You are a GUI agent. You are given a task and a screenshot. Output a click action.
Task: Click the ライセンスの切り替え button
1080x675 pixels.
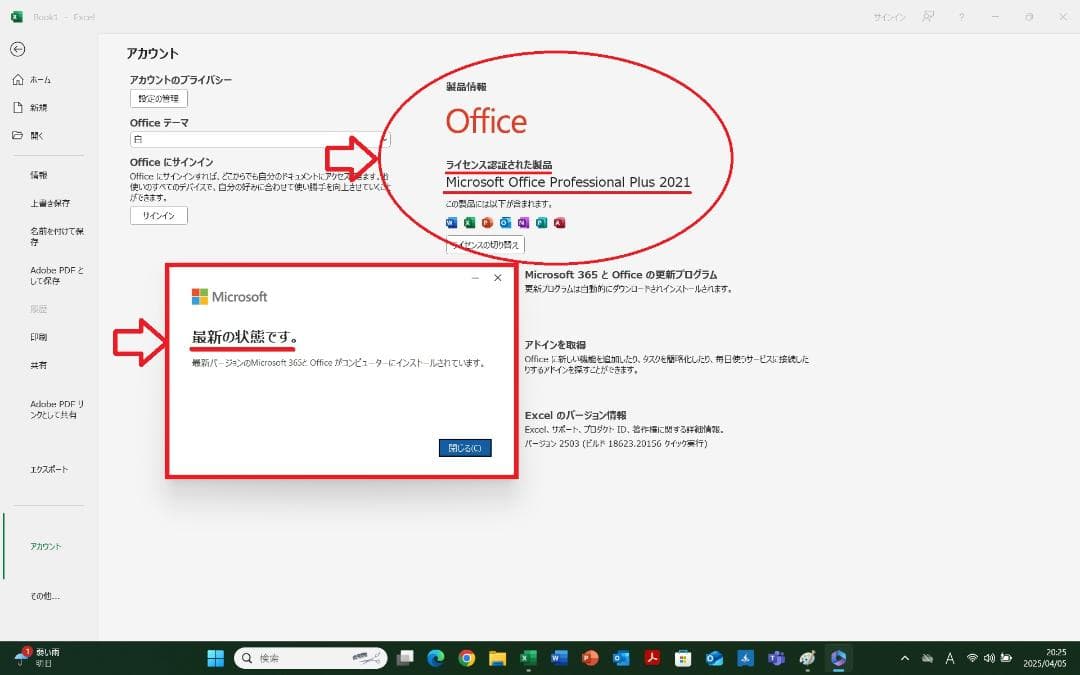[x=484, y=244]
